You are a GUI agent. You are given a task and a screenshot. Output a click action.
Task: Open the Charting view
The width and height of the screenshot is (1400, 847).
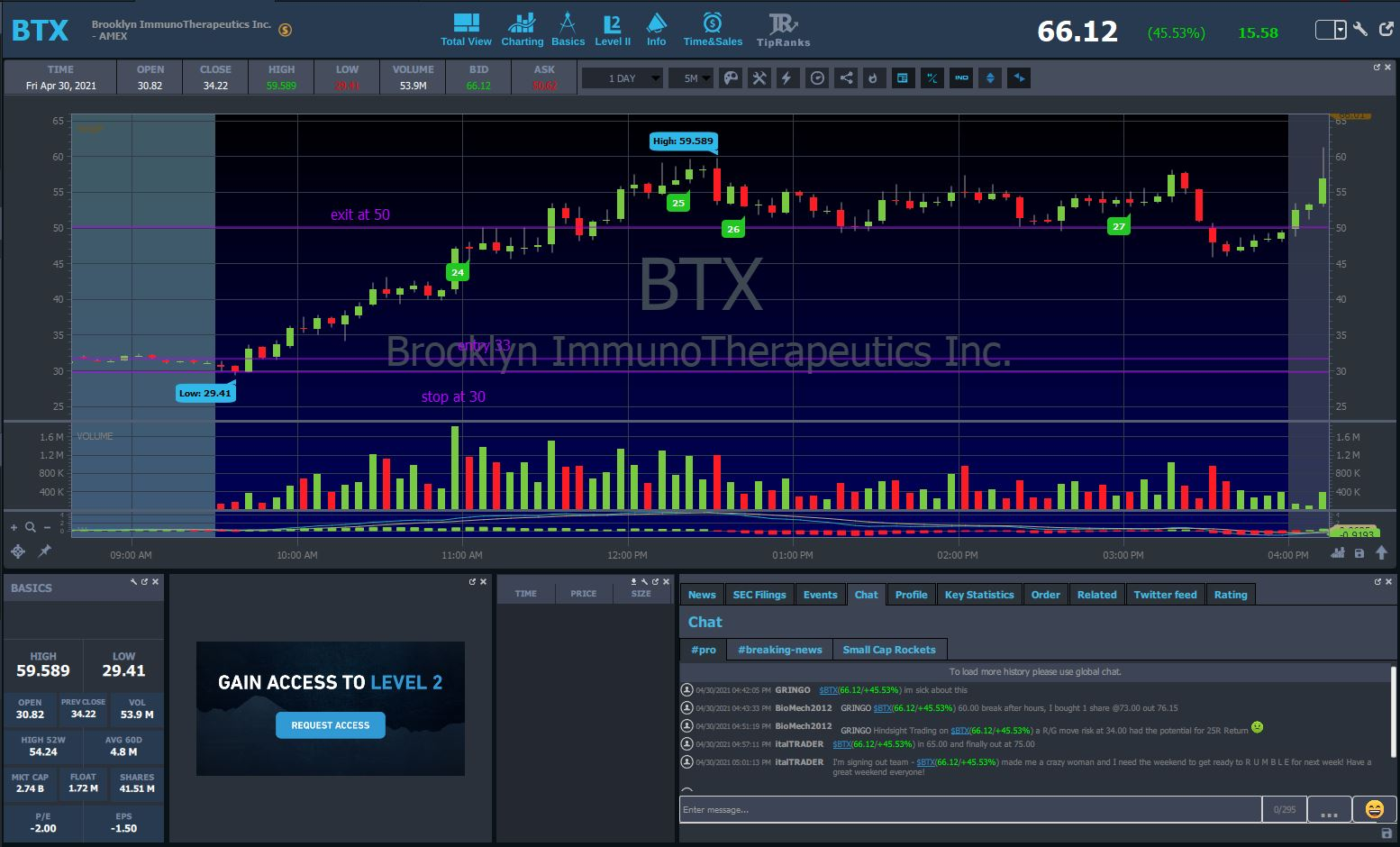[x=522, y=30]
